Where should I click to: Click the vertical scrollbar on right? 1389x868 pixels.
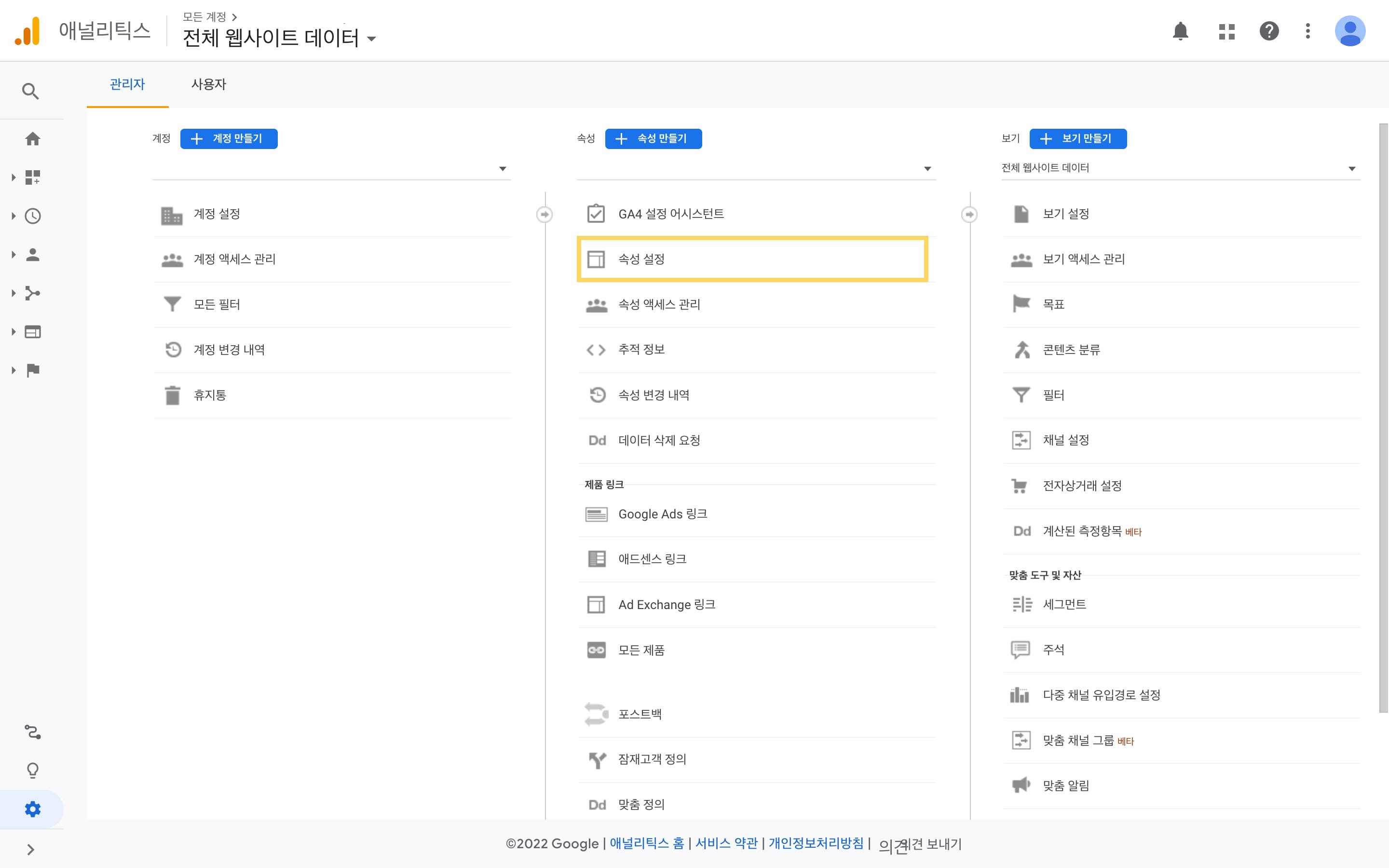[x=1383, y=417]
